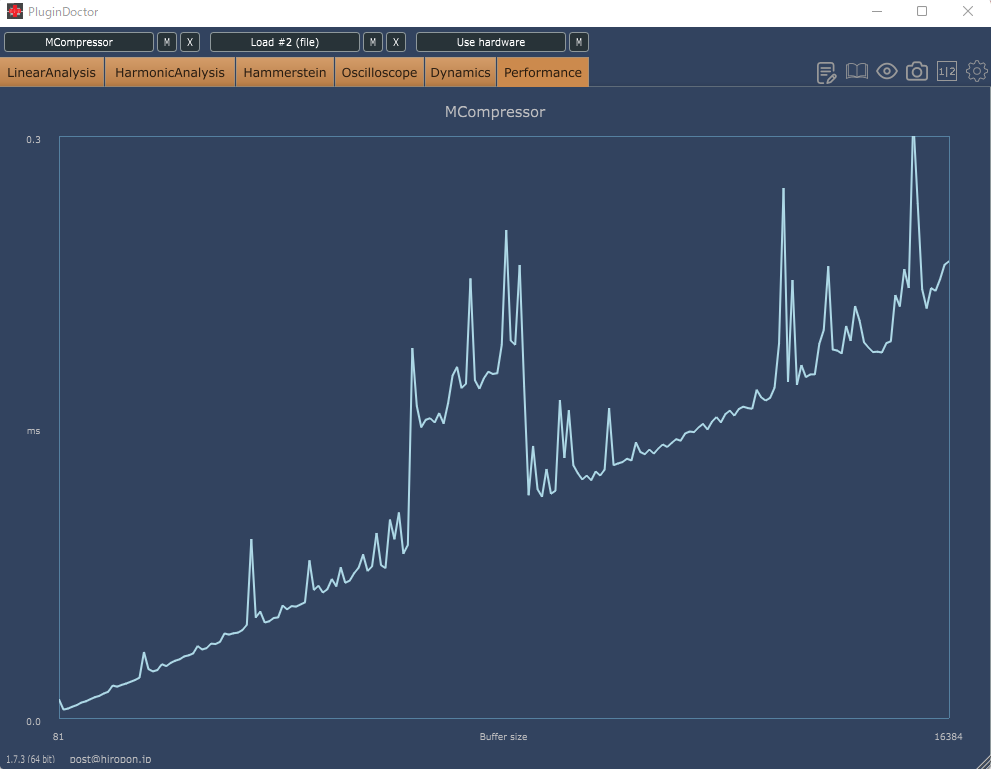Click the 81 axis minimum value
The image size is (991, 769).
(x=58, y=737)
